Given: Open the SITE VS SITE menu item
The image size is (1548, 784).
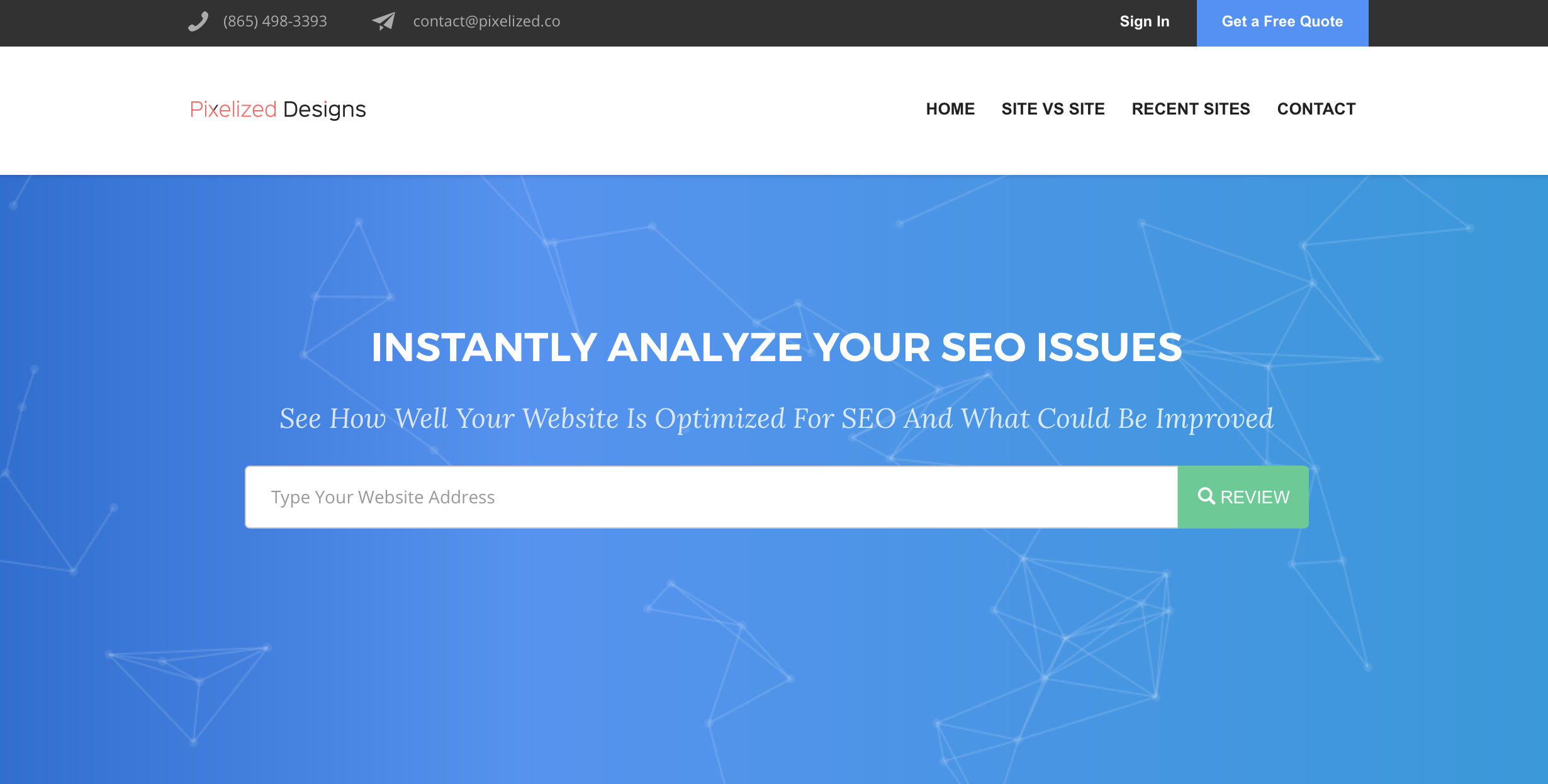Looking at the screenshot, I should [x=1053, y=109].
